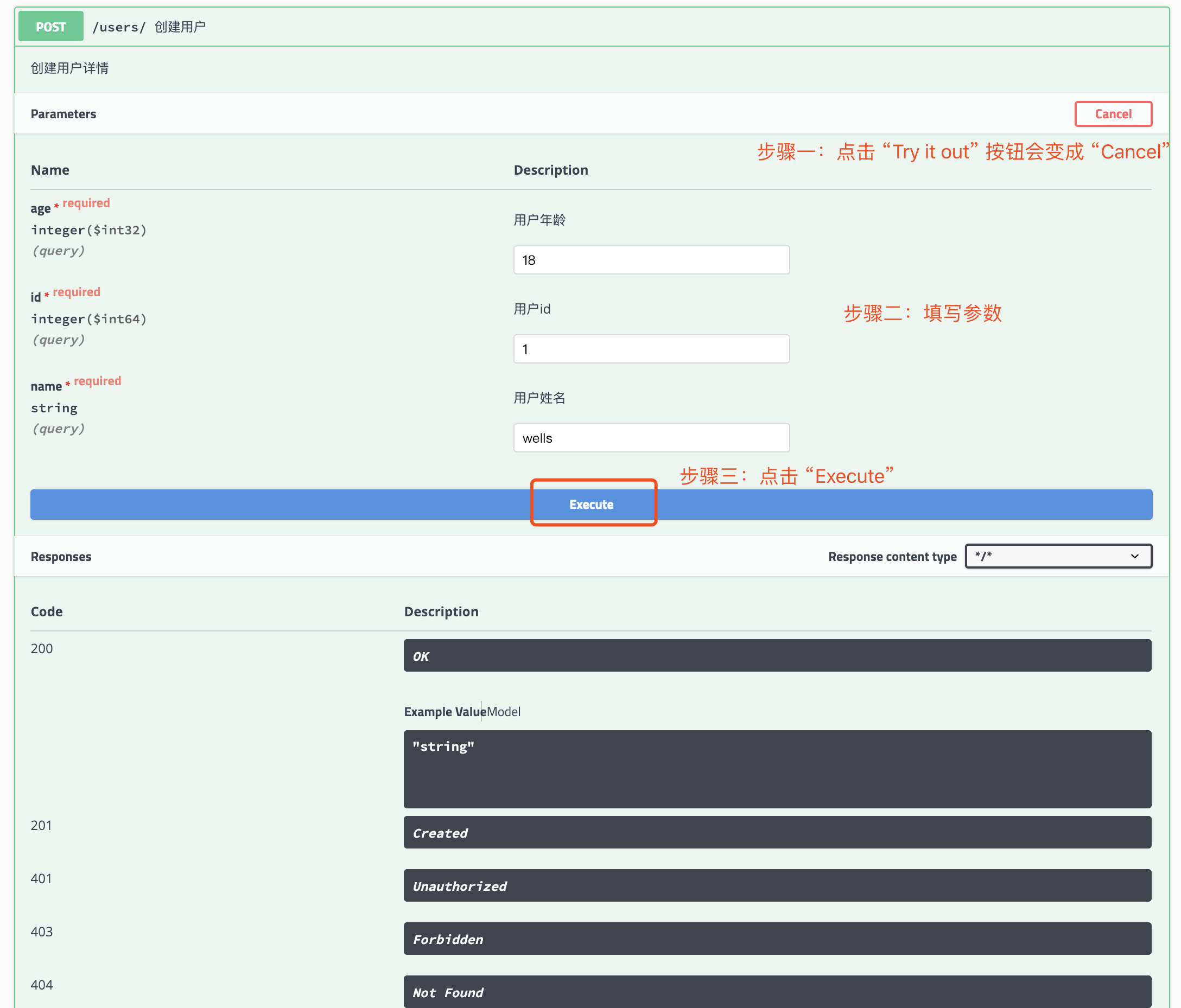This screenshot has height=1008, width=1181.
Task: Click the blue Execute button
Action: click(x=591, y=505)
